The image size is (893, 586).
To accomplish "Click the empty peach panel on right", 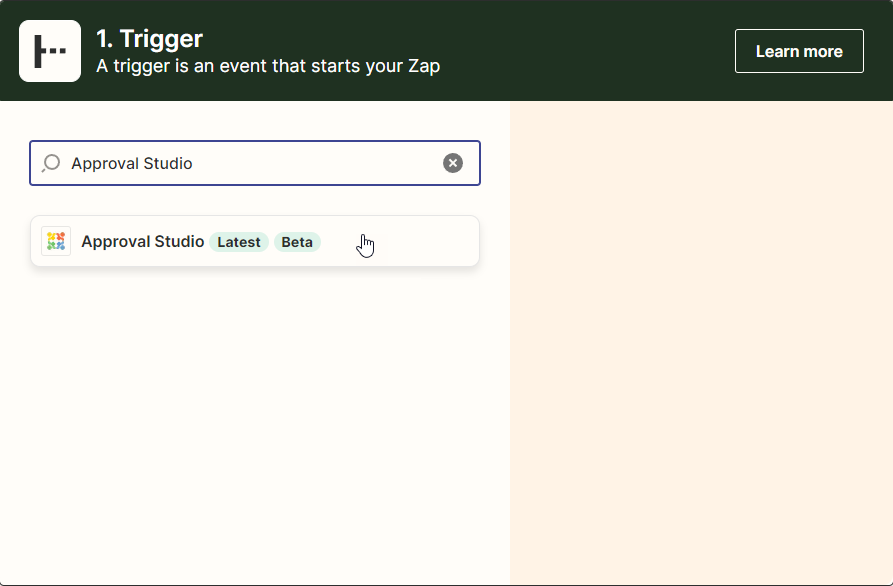I will 700,340.
